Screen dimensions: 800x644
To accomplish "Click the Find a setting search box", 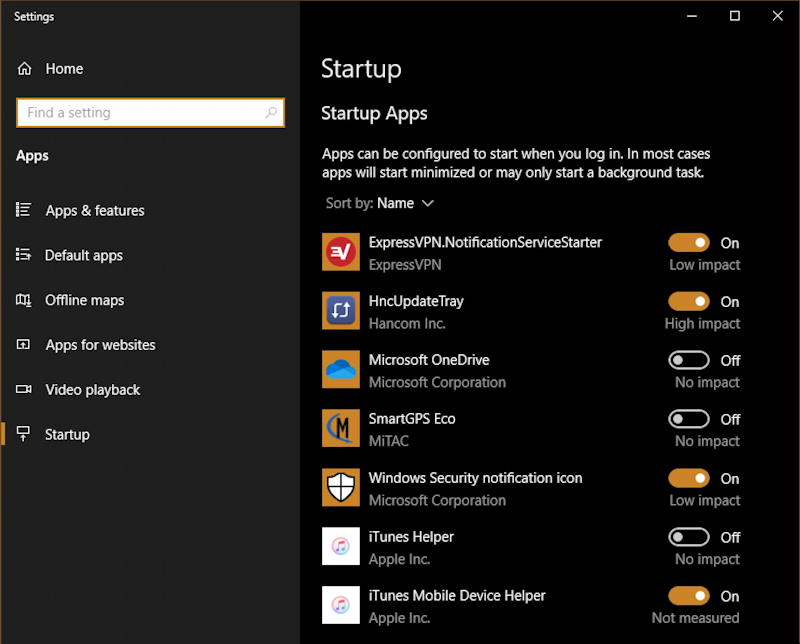I will [140, 113].
